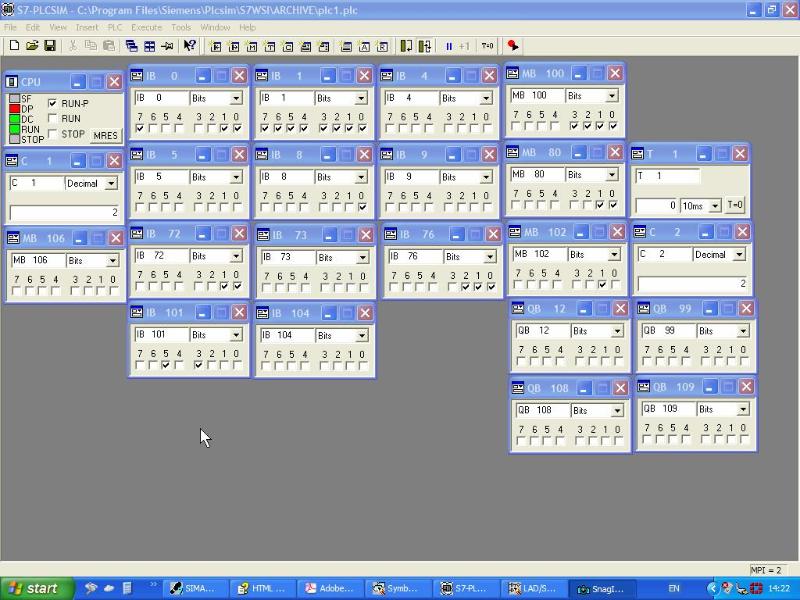Open the format dropdown of C 1
Image resolution: width=800 pixels, height=600 pixels.
tap(111, 184)
